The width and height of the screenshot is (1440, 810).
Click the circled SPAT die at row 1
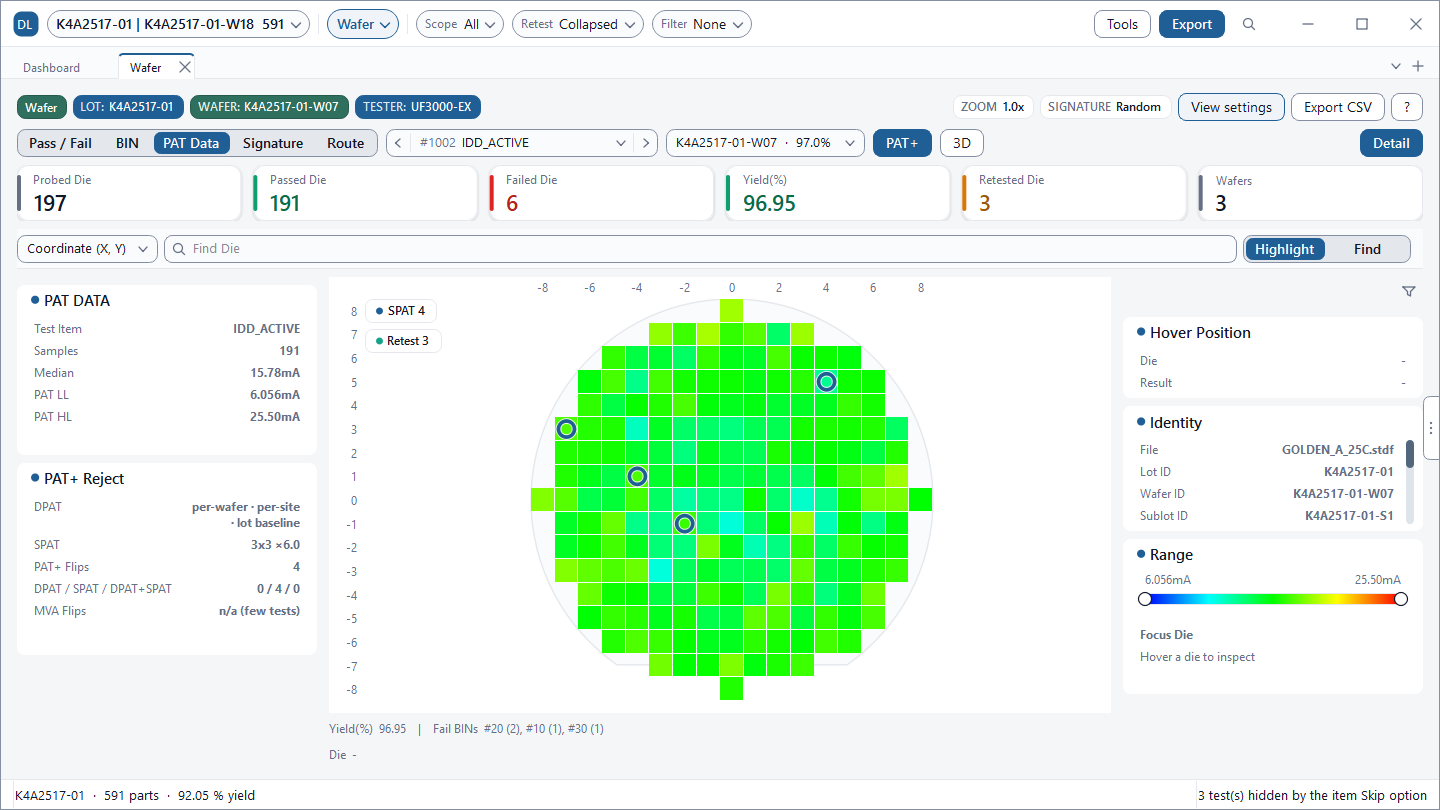[637, 476]
